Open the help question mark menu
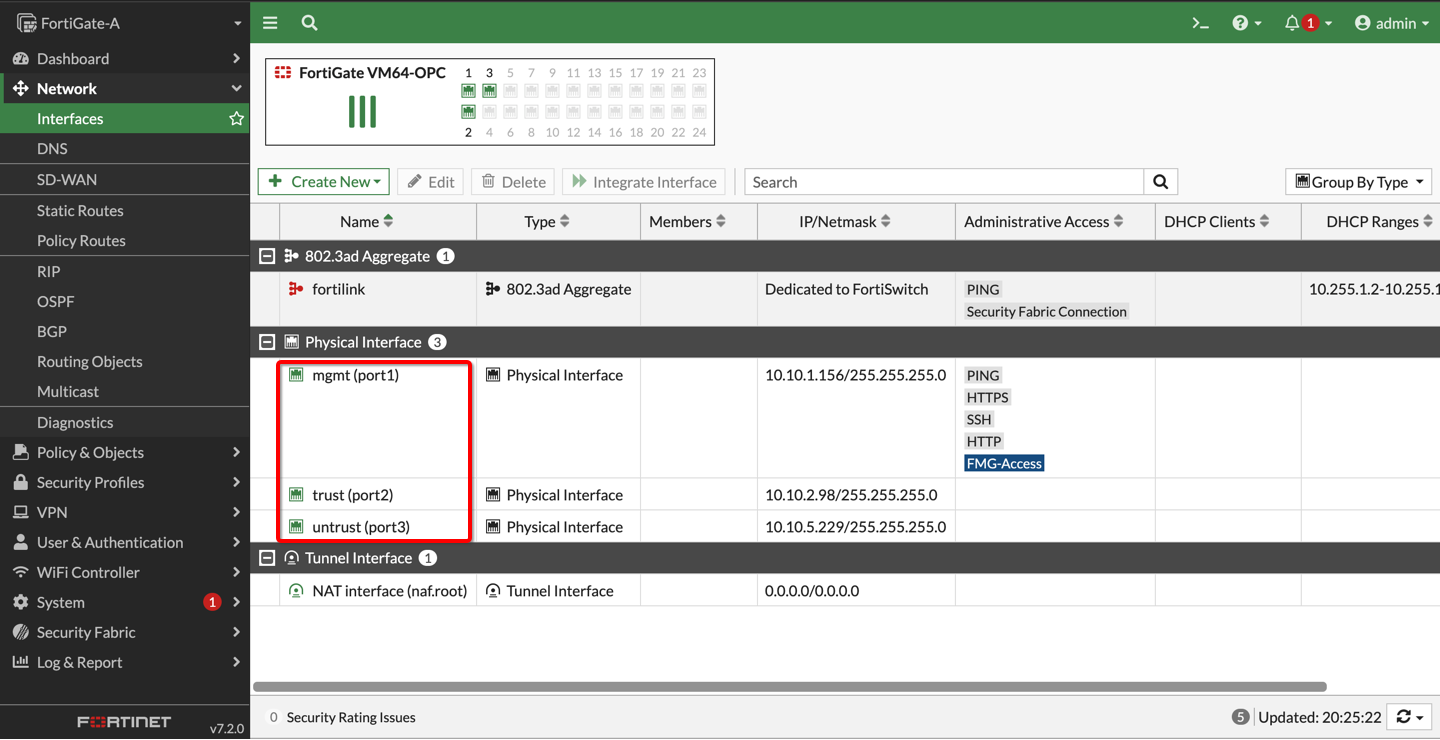Image resolution: width=1440 pixels, height=740 pixels. tap(1240, 23)
